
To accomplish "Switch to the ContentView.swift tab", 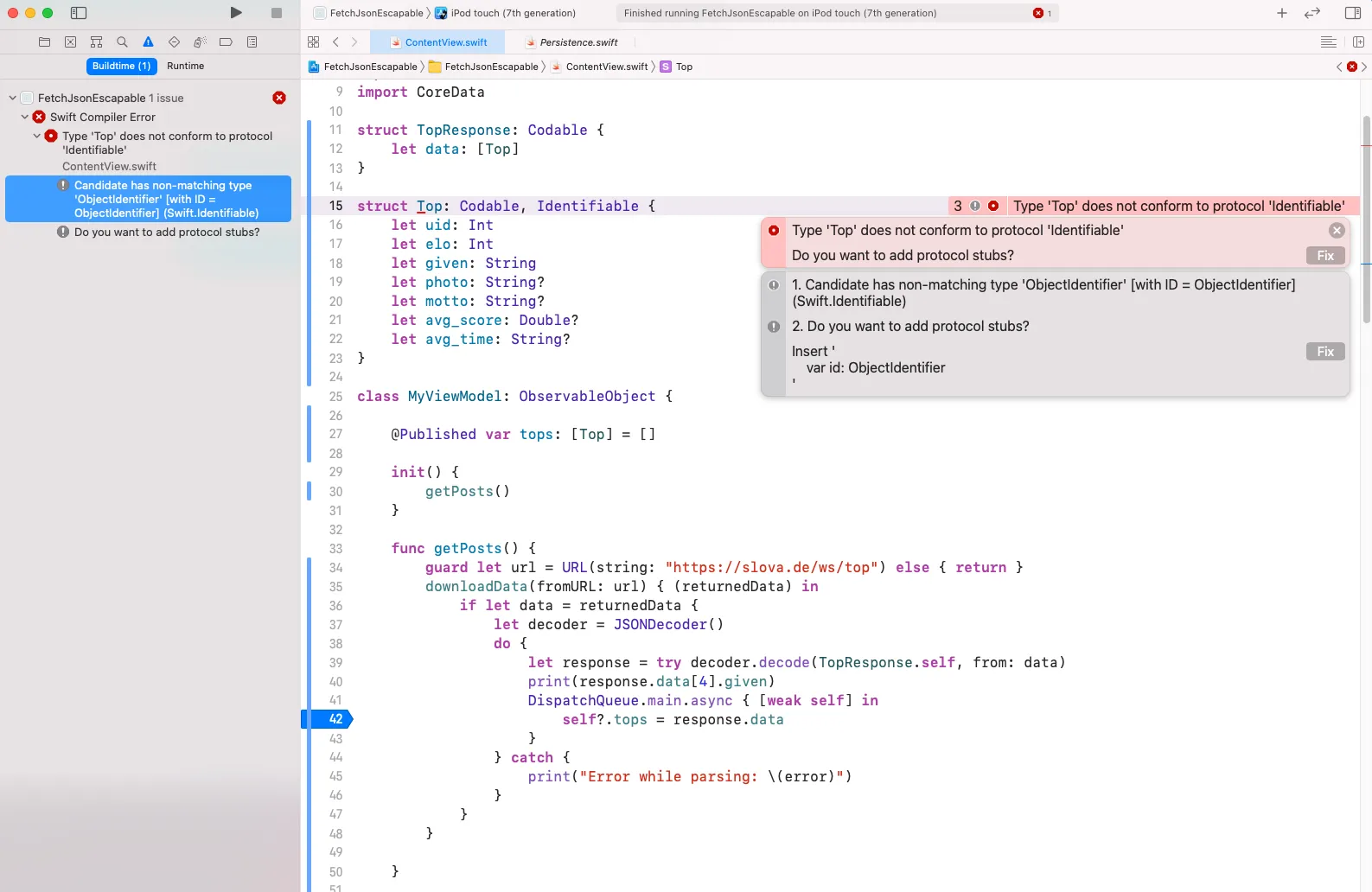I will 439,42.
